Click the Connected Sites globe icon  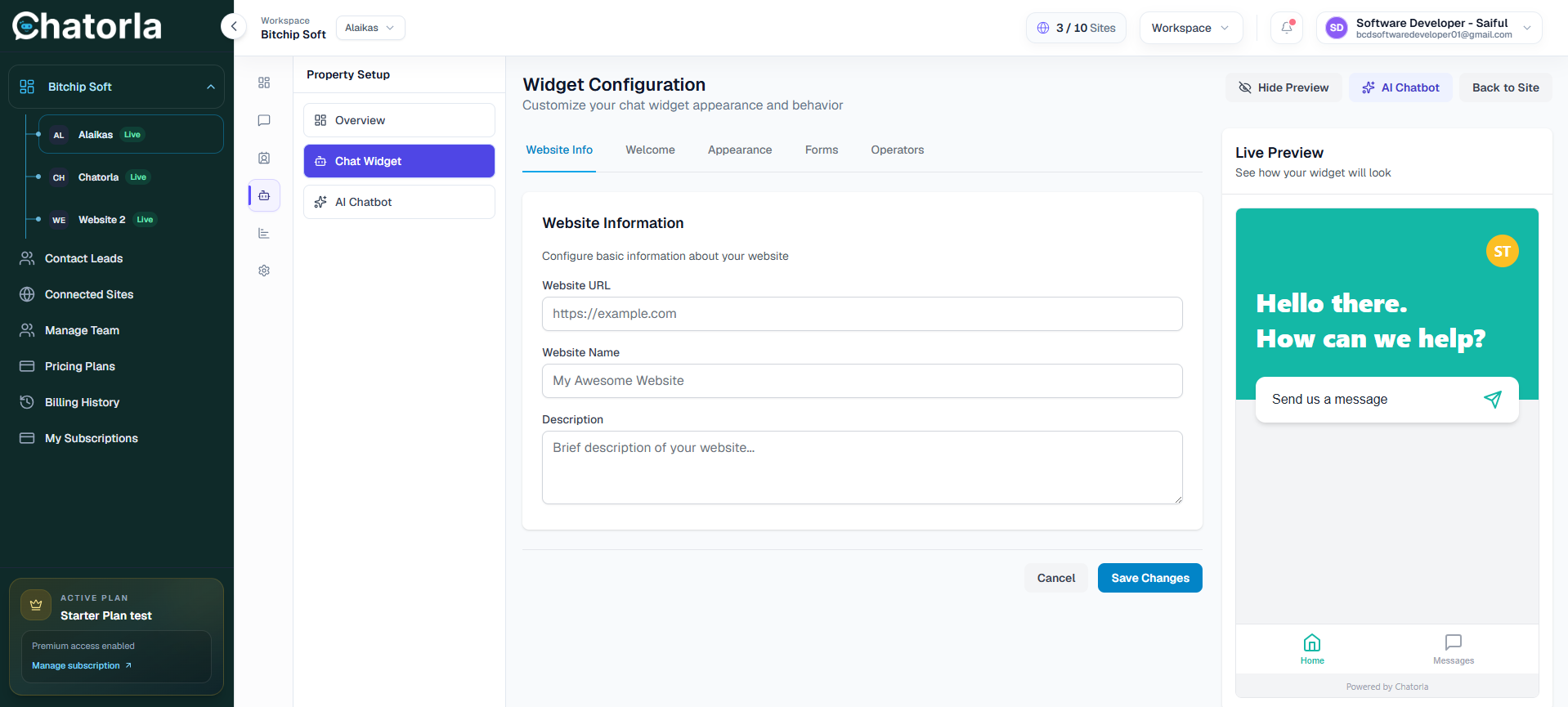tap(27, 294)
